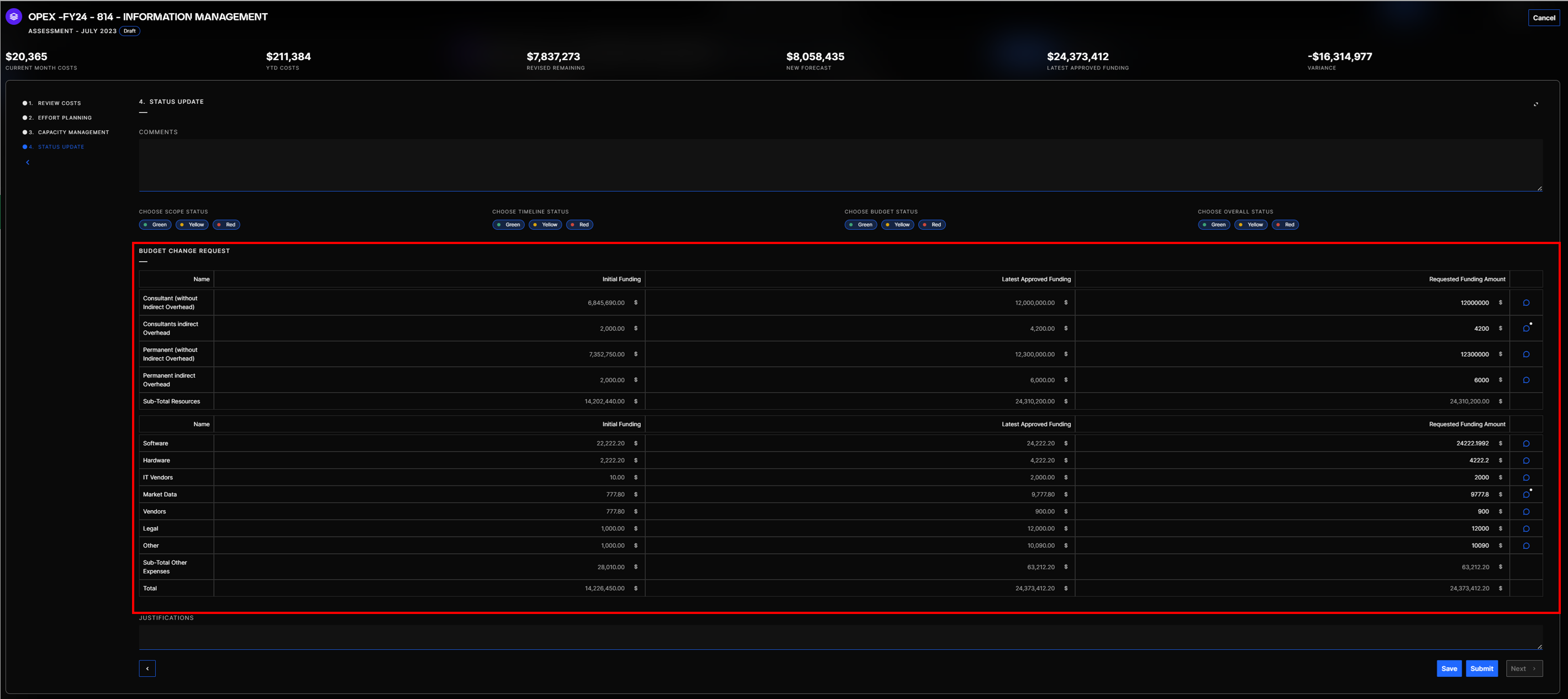Open comment icon for Legal row

point(1526,528)
